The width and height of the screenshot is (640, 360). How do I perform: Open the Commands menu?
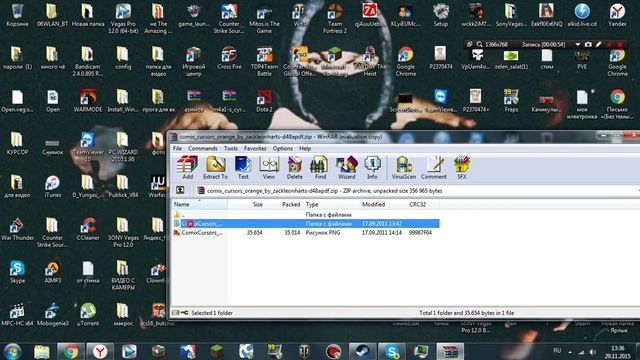coord(202,149)
